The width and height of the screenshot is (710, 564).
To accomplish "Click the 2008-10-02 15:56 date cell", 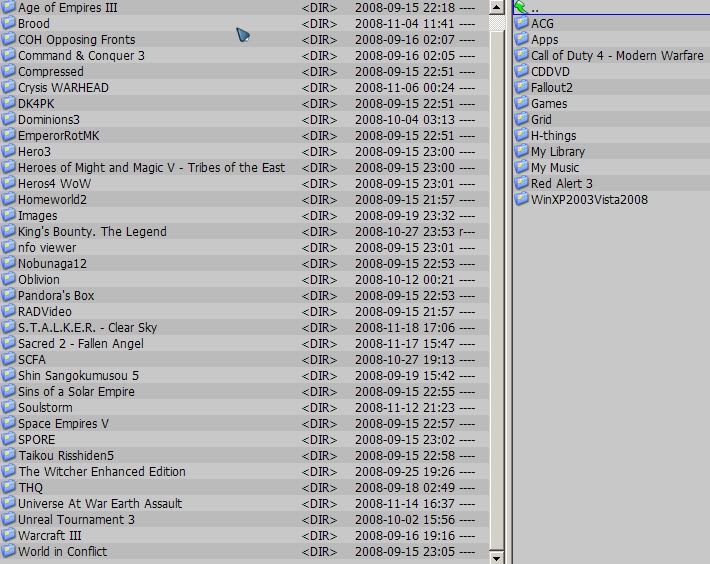I will (x=405, y=520).
